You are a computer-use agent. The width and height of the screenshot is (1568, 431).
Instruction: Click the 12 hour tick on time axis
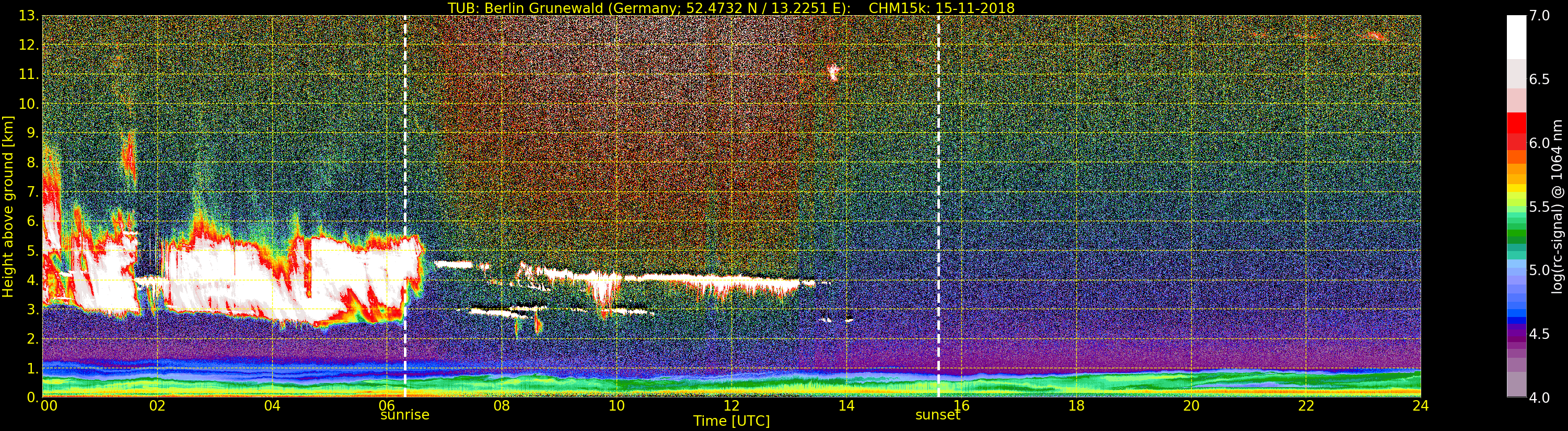(731, 406)
